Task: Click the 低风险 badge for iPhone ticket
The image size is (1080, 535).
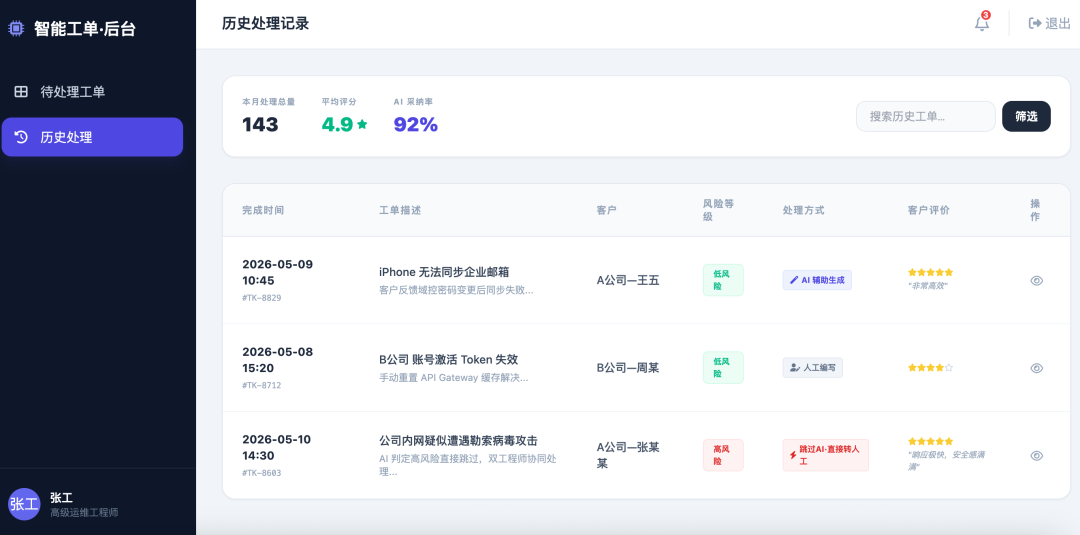Action: tap(723, 280)
